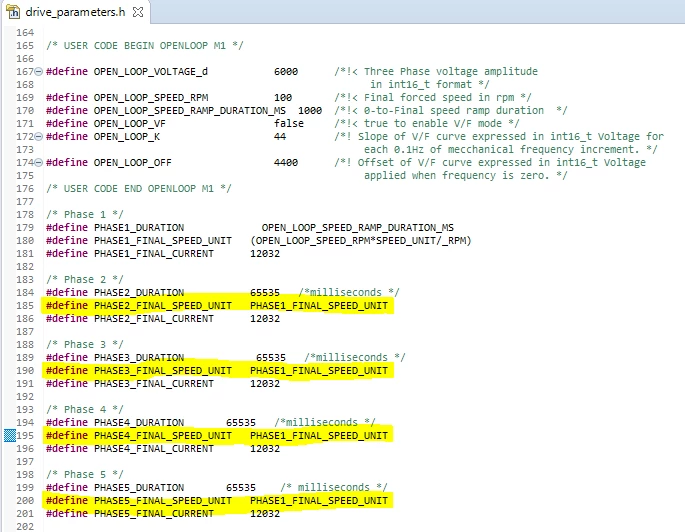
Task: Click OPEN_LOOP_SPEED_RAMP_DURATION_MS on line 170
Action: coord(190,111)
